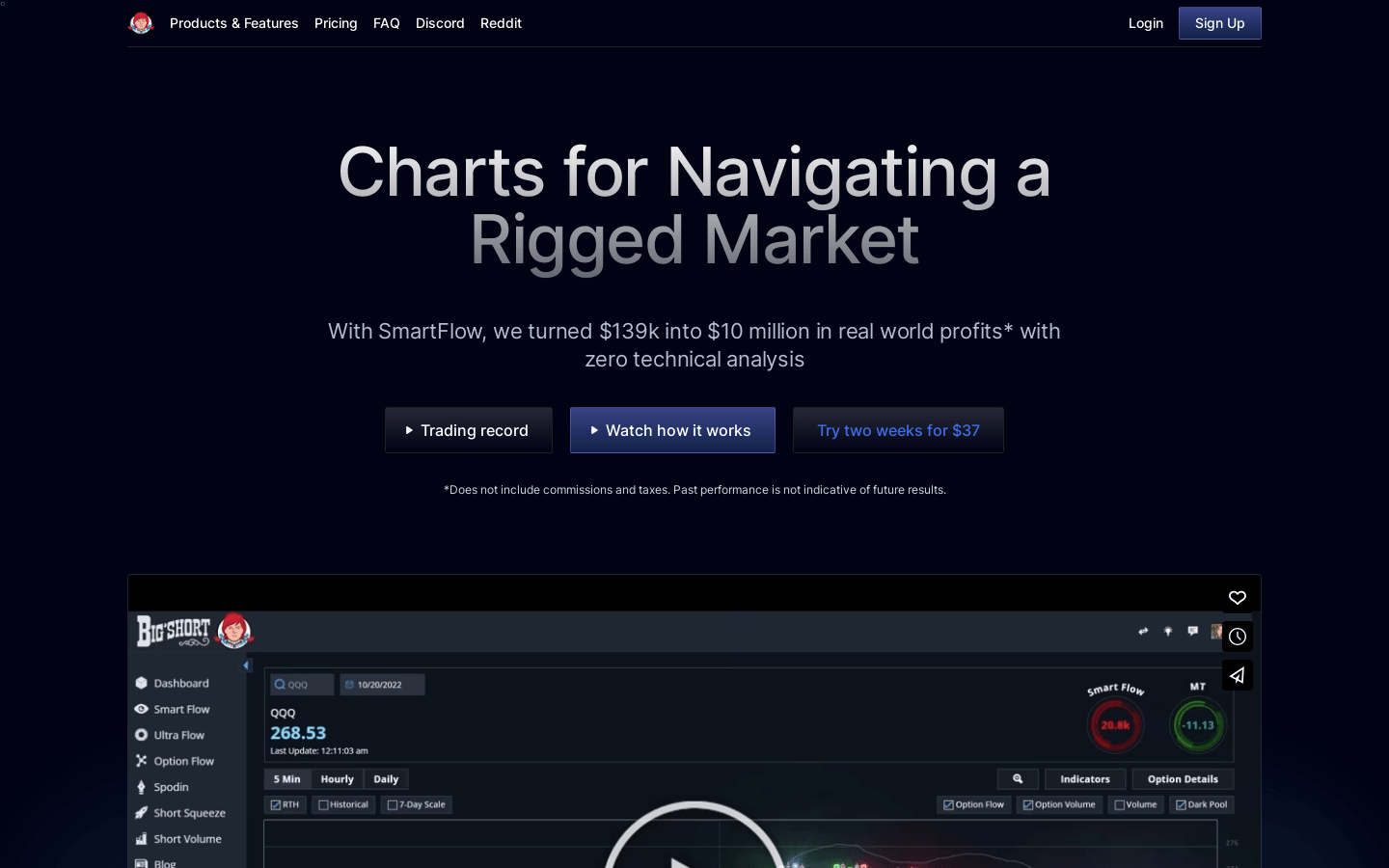
Task: Click the Spodin sidebar icon
Action: click(141, 787)
